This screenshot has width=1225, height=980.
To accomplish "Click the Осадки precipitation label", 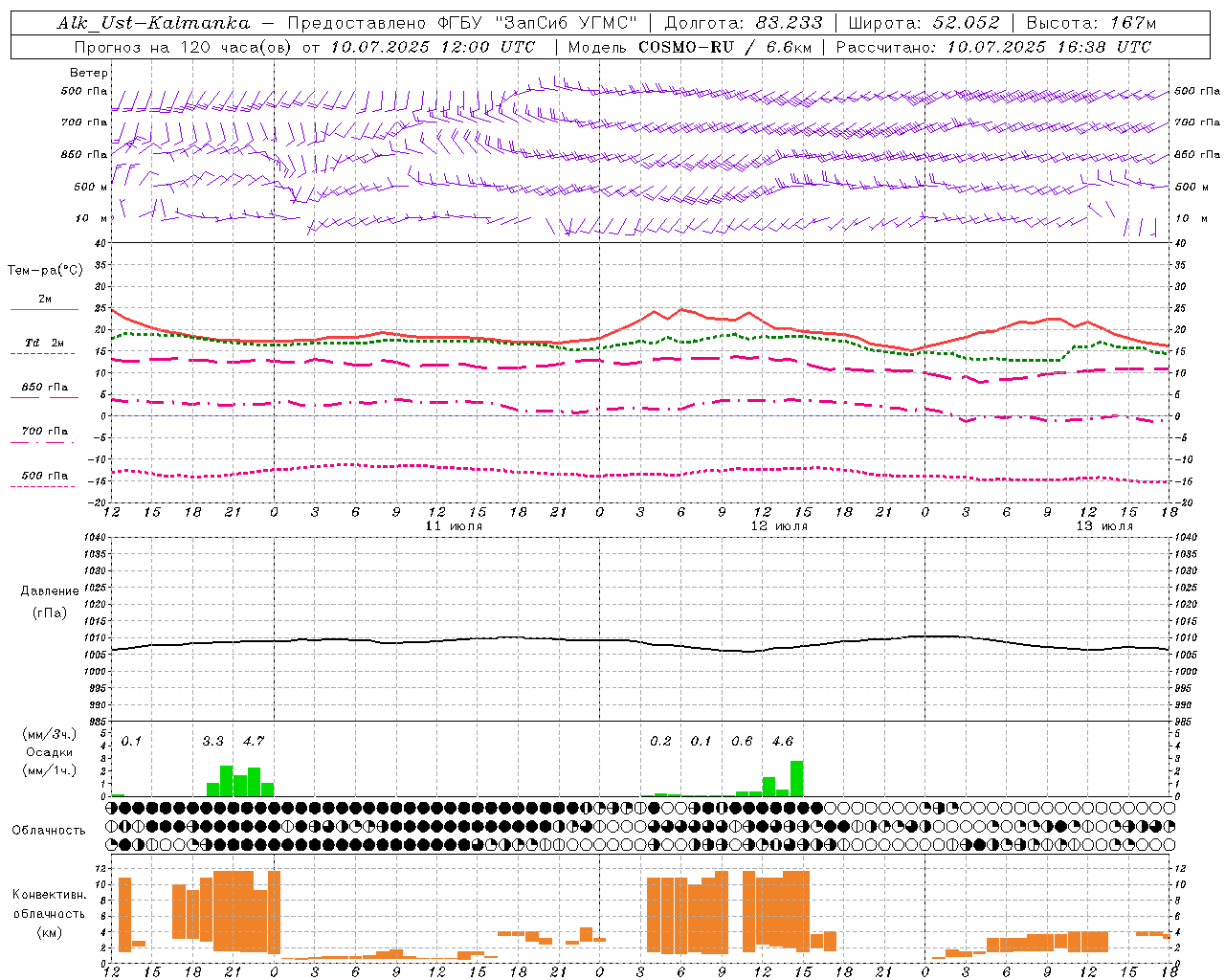I will click(x=50, y=752).
